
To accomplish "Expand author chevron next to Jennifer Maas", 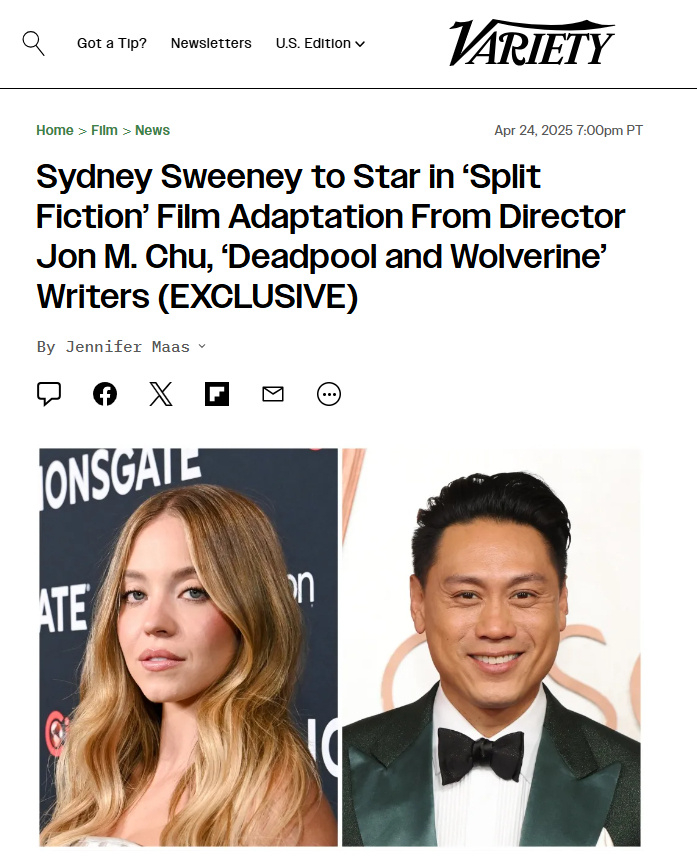I will 202,346.
